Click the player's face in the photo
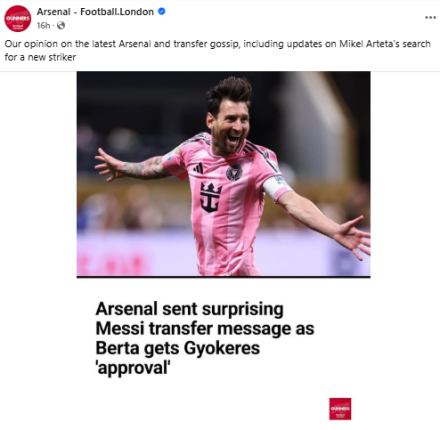The image size is (440, 430). click(x=230, y=125)
